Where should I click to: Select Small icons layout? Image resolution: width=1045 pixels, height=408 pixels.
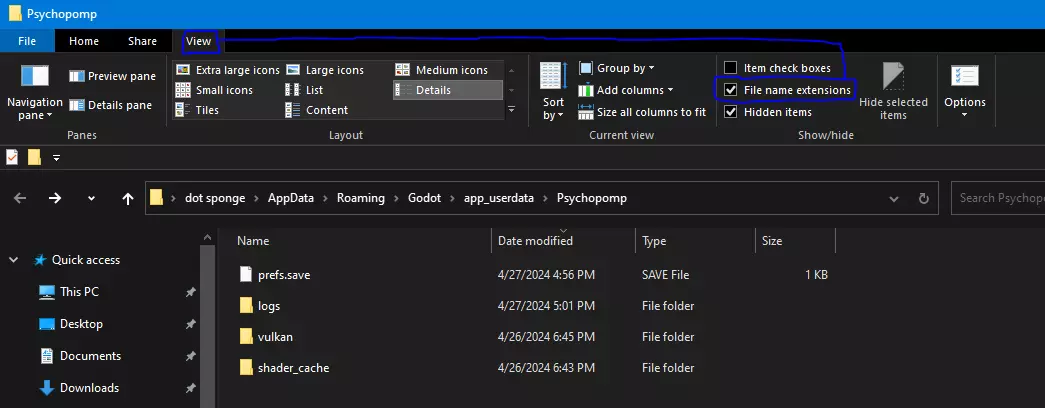coord(215,90)
